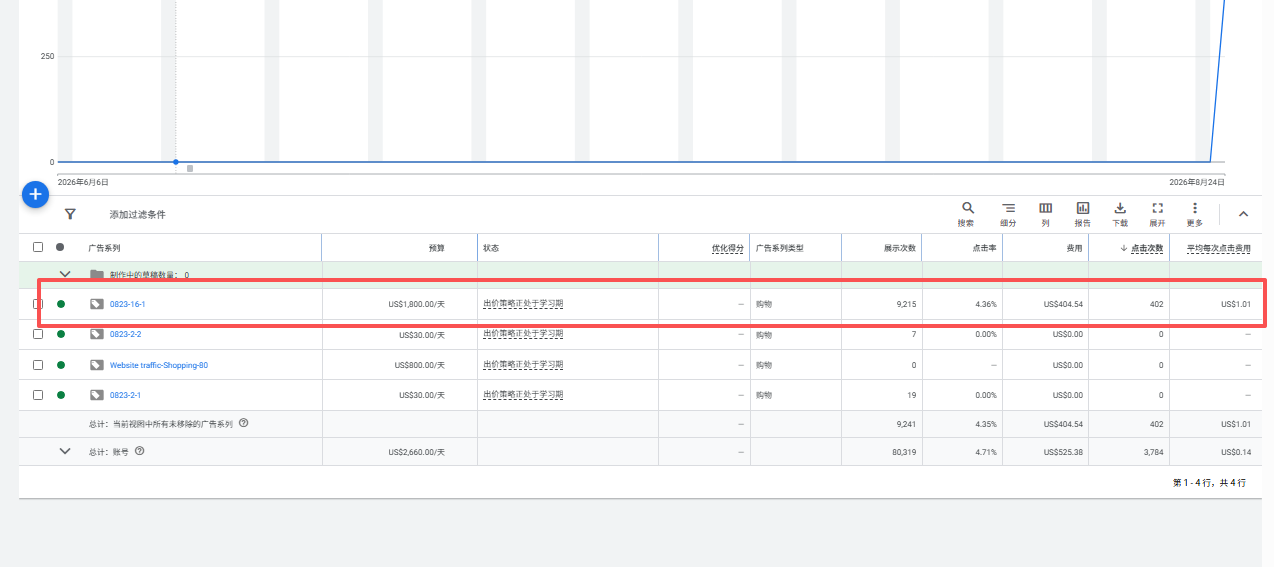Screen dimensions: 1274x567
Task: Sort by the 预算 column header
Action: (x=437, y=248)
